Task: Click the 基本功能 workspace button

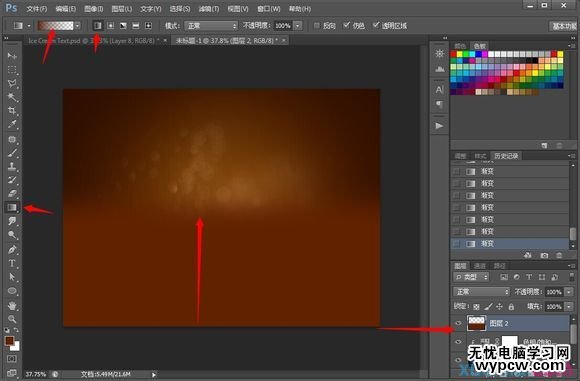Action: pos(563,26)
